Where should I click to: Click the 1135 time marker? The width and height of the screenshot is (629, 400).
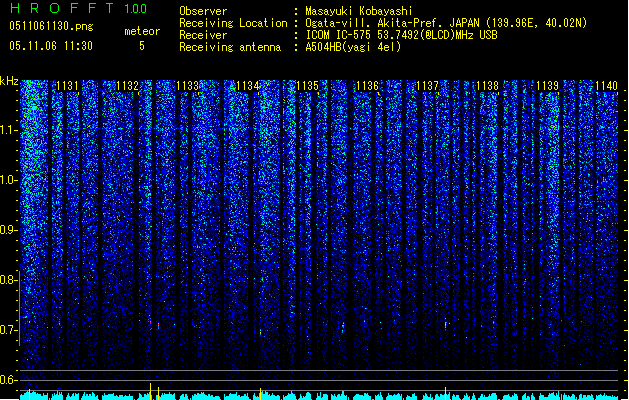pyautogui.click(x=307, y=85)
